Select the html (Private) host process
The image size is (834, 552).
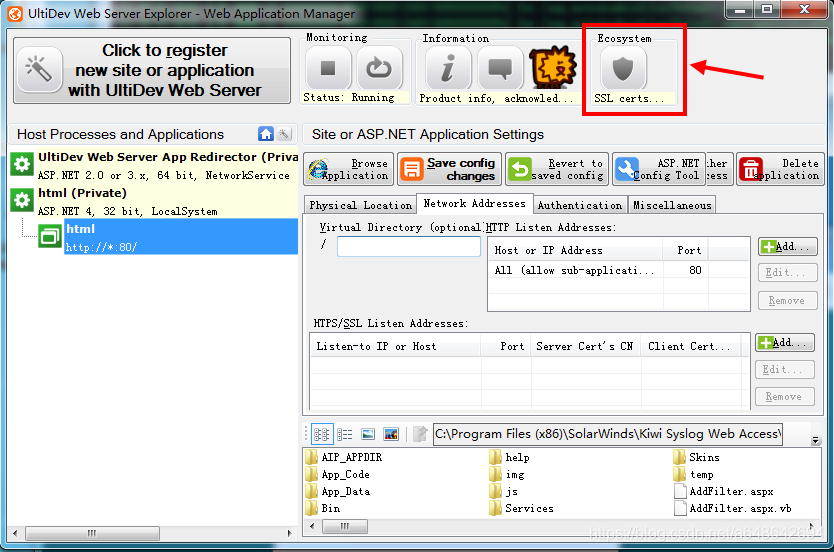tap(154, 202)
